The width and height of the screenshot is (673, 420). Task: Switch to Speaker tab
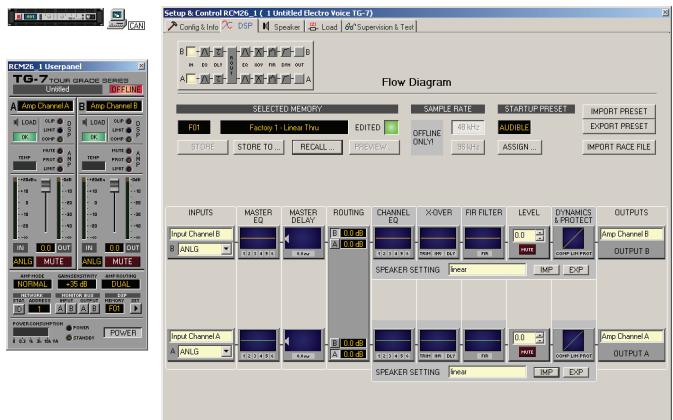coord(281,27)
